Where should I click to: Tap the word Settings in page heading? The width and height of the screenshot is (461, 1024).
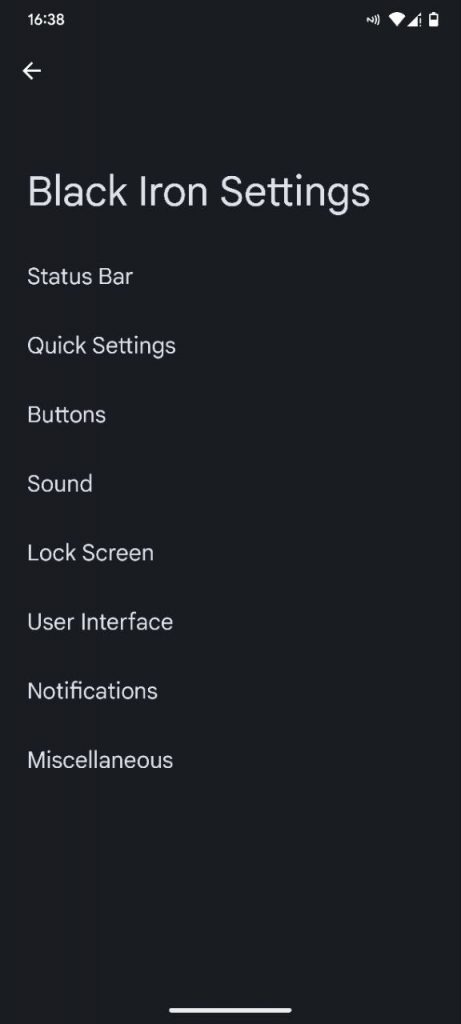pos(295,194)
